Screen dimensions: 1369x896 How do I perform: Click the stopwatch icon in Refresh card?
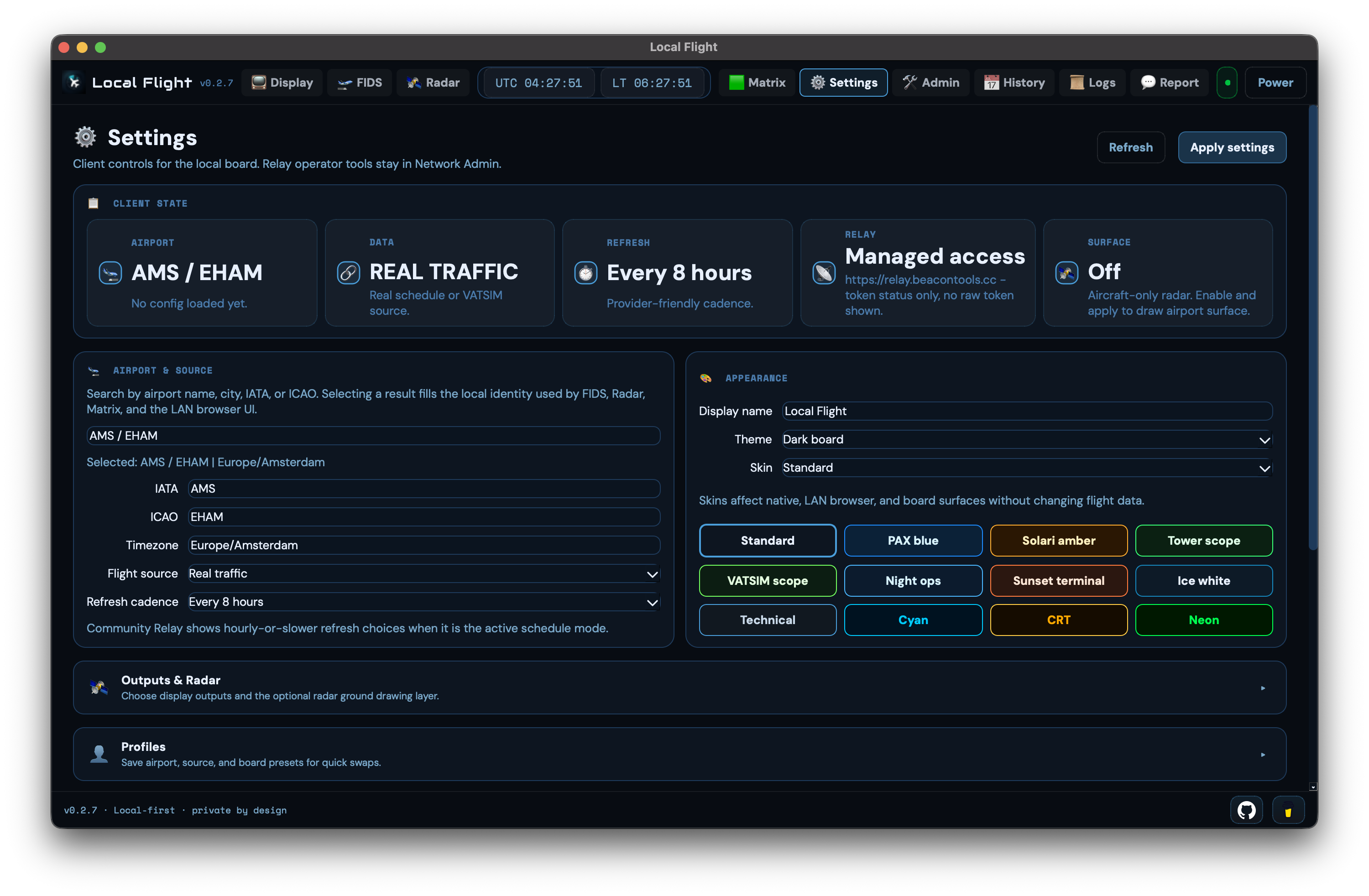(x=585, y=273)
